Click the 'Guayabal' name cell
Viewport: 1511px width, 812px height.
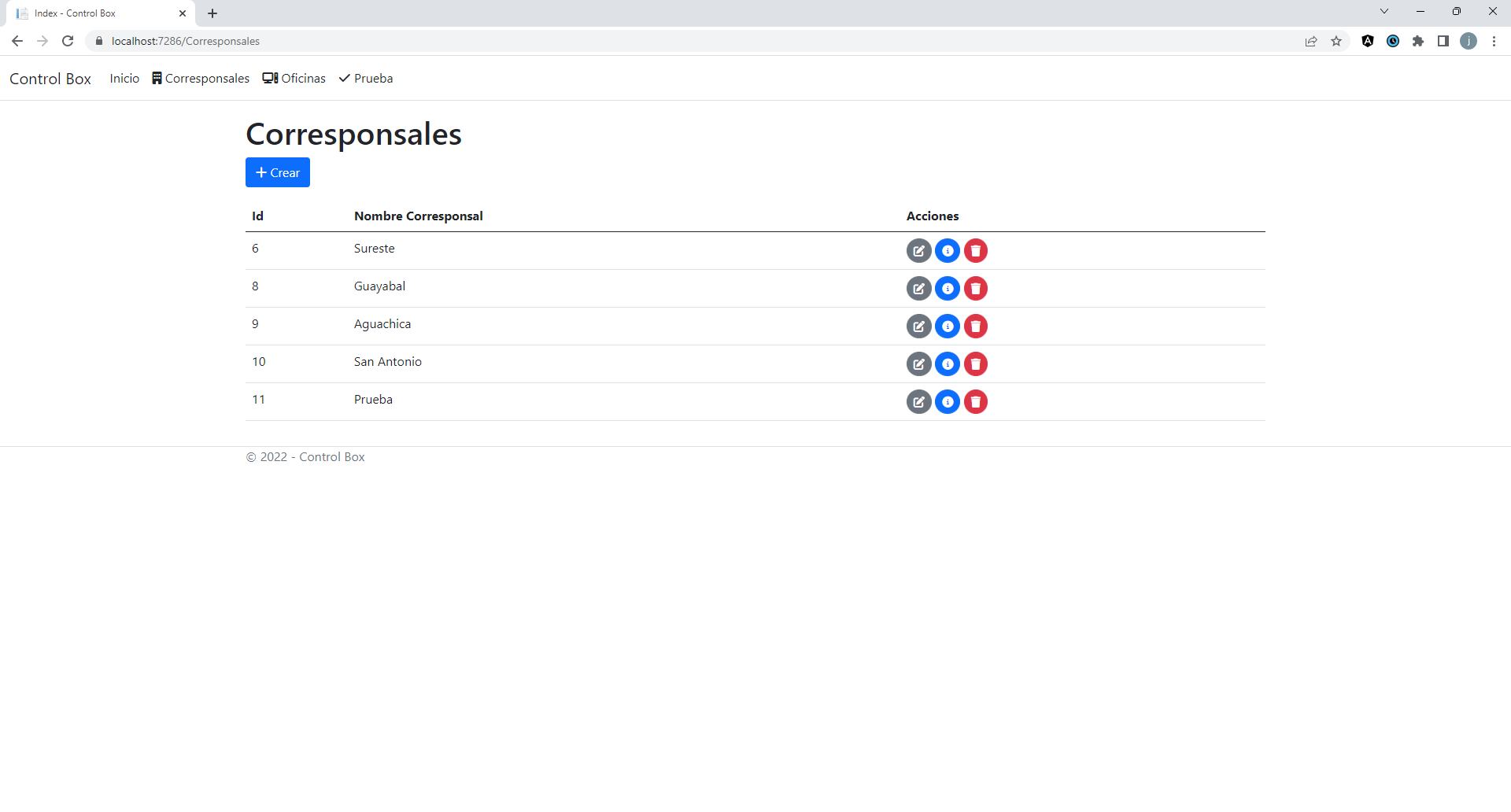point(380,286)
